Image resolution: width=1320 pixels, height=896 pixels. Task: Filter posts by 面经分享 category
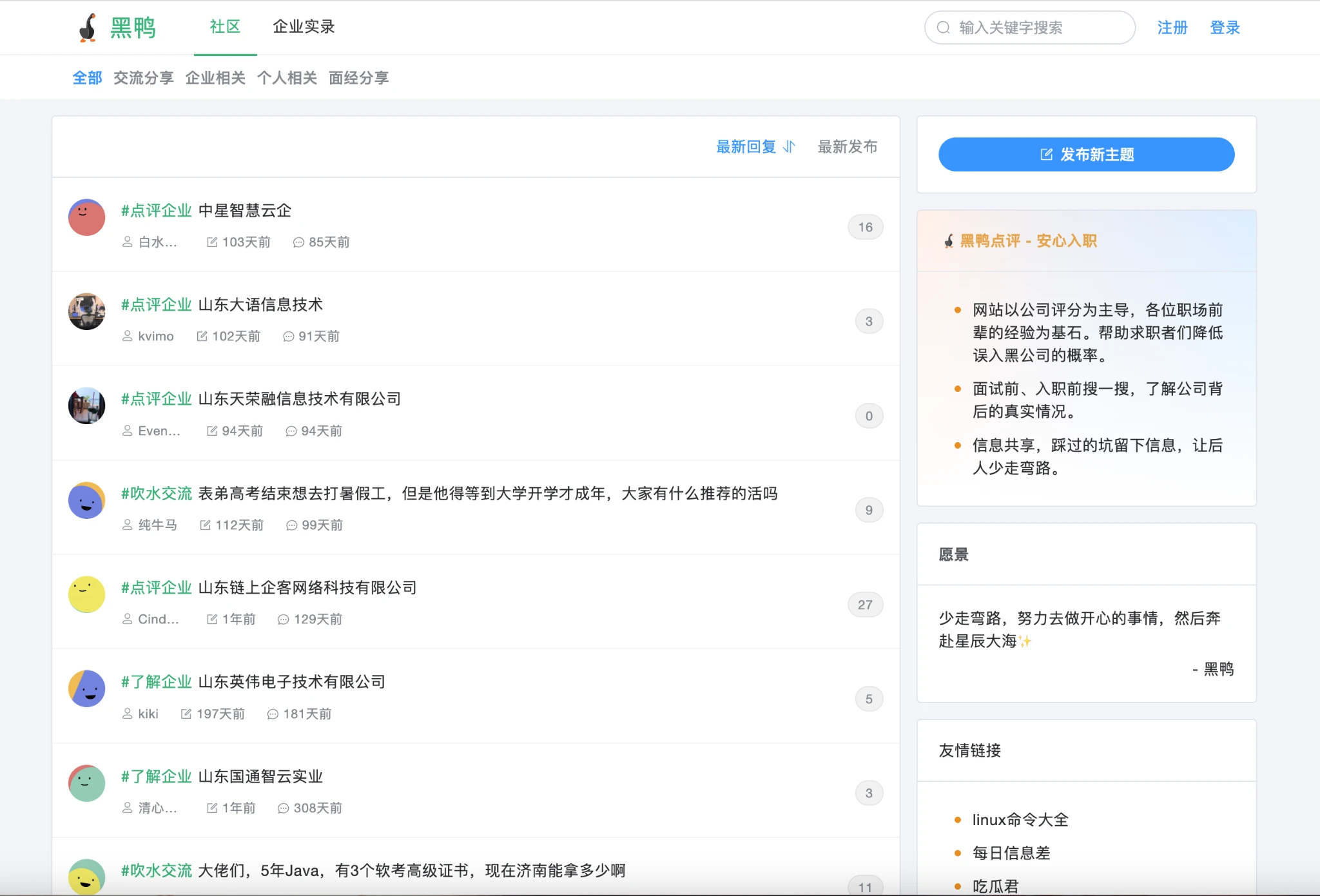[x=358, y=78]
